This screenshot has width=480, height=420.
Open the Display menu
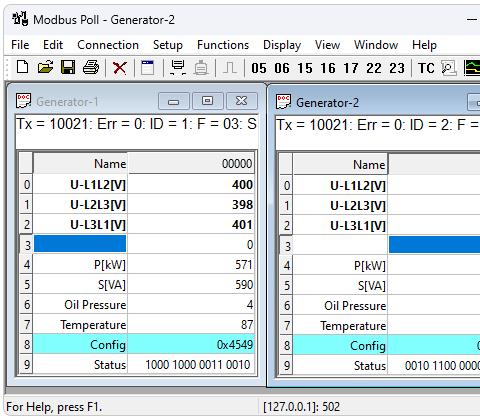[x=282, y=45]
